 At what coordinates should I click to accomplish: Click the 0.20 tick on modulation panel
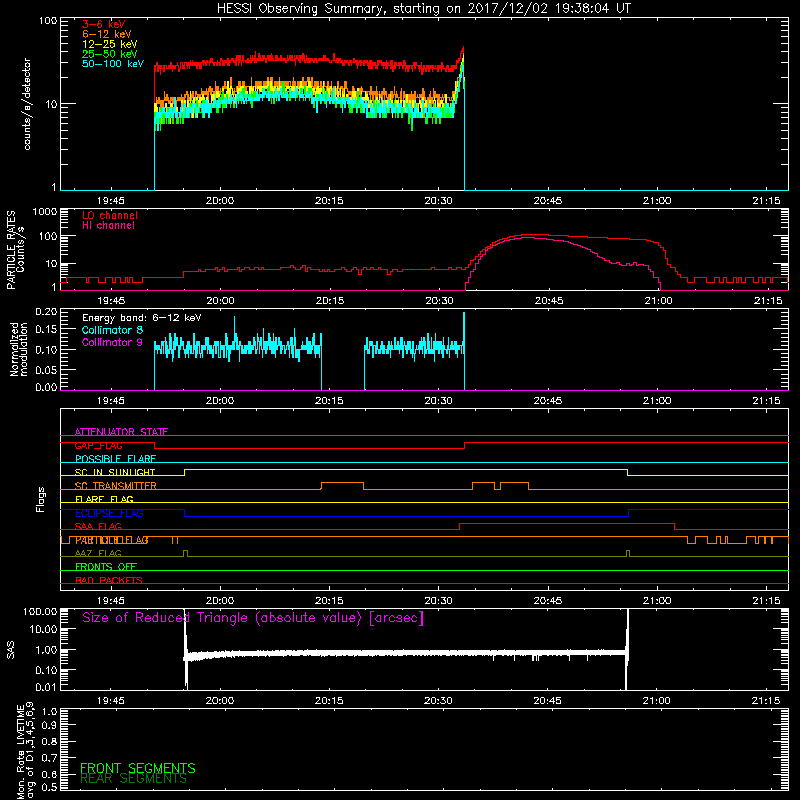pos(46,312)
